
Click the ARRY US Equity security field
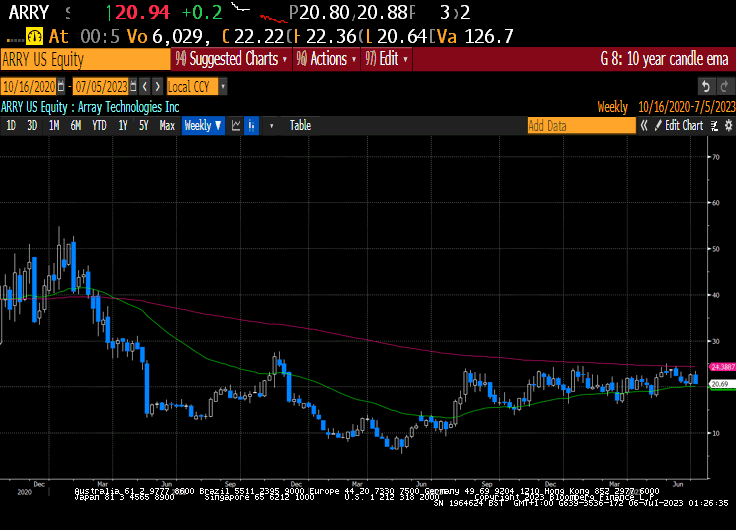tap(85, 59)
